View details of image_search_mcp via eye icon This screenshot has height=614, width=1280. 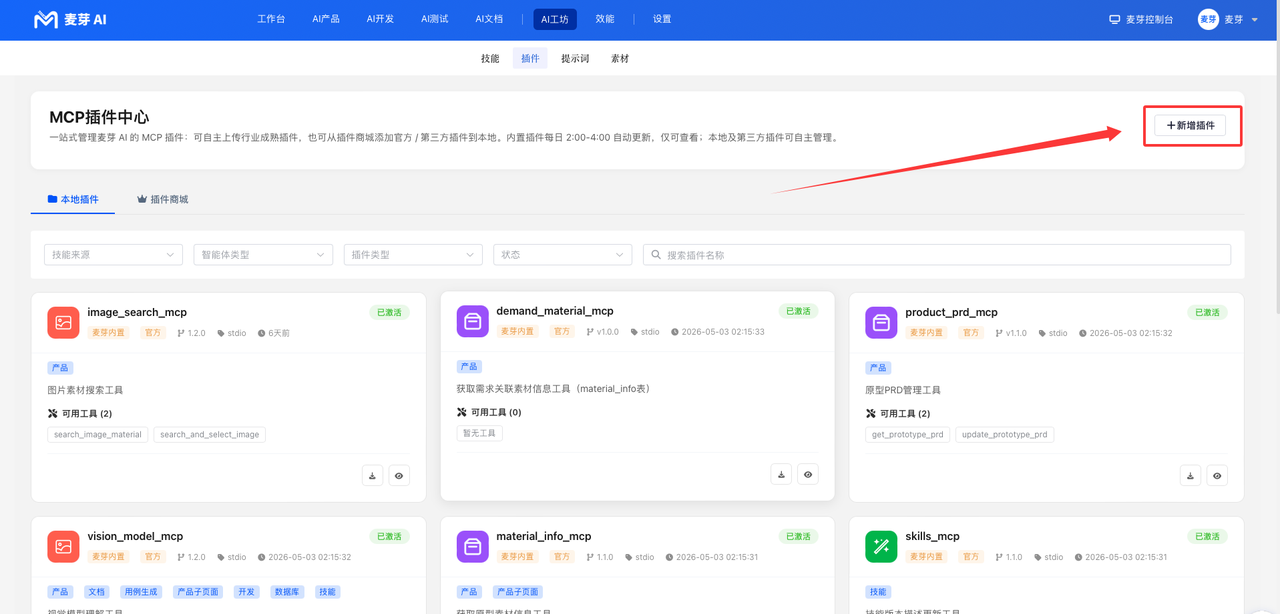click(x=399, y=475)
